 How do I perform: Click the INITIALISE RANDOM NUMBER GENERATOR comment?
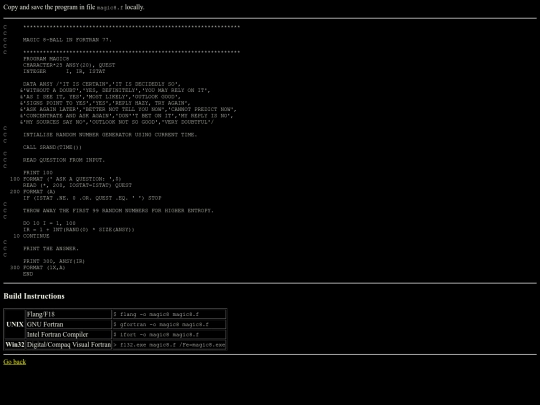(x=110, y=135)
